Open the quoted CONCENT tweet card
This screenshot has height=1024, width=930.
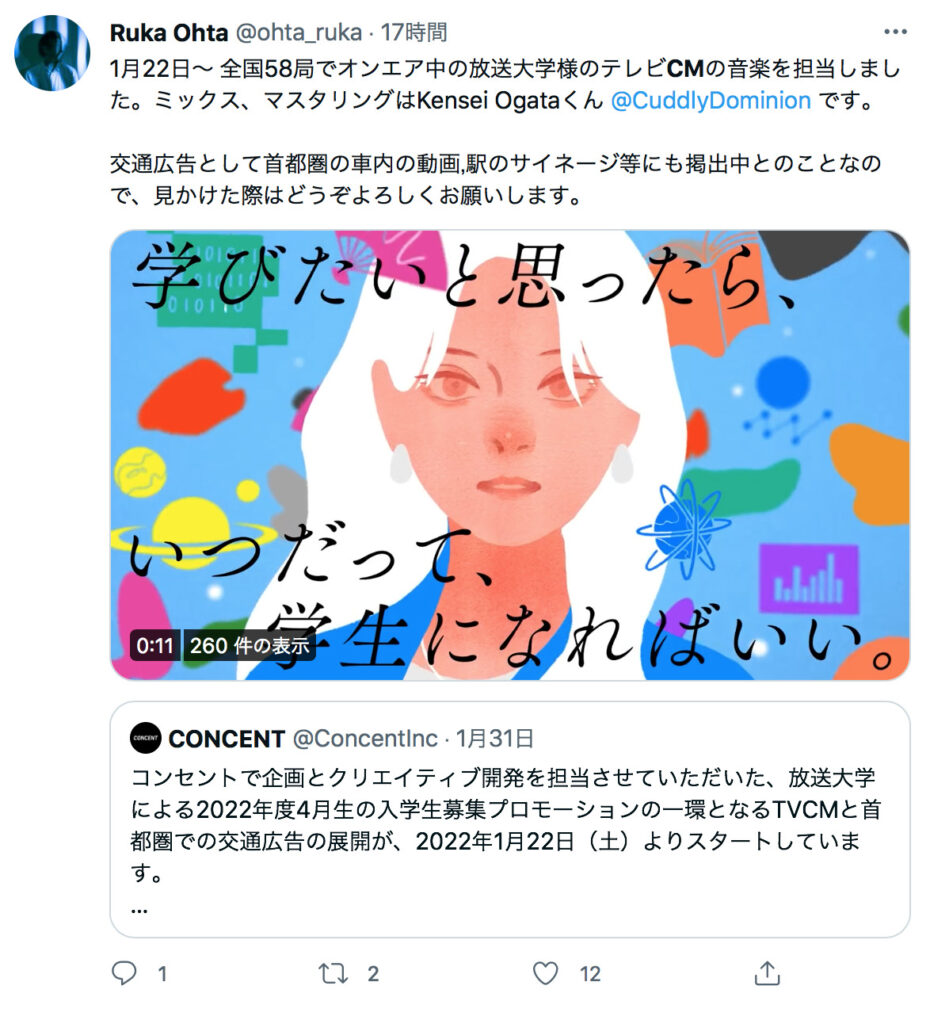(x=509, y=820)
